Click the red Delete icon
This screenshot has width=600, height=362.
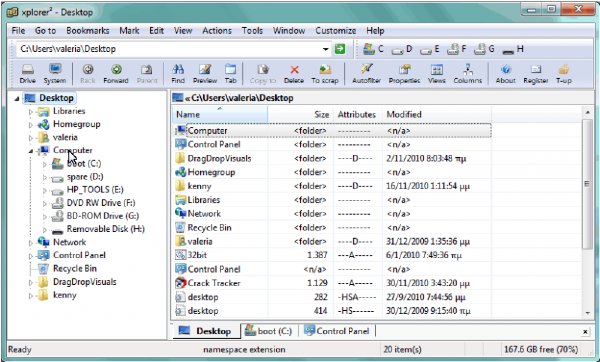(294, 73)
